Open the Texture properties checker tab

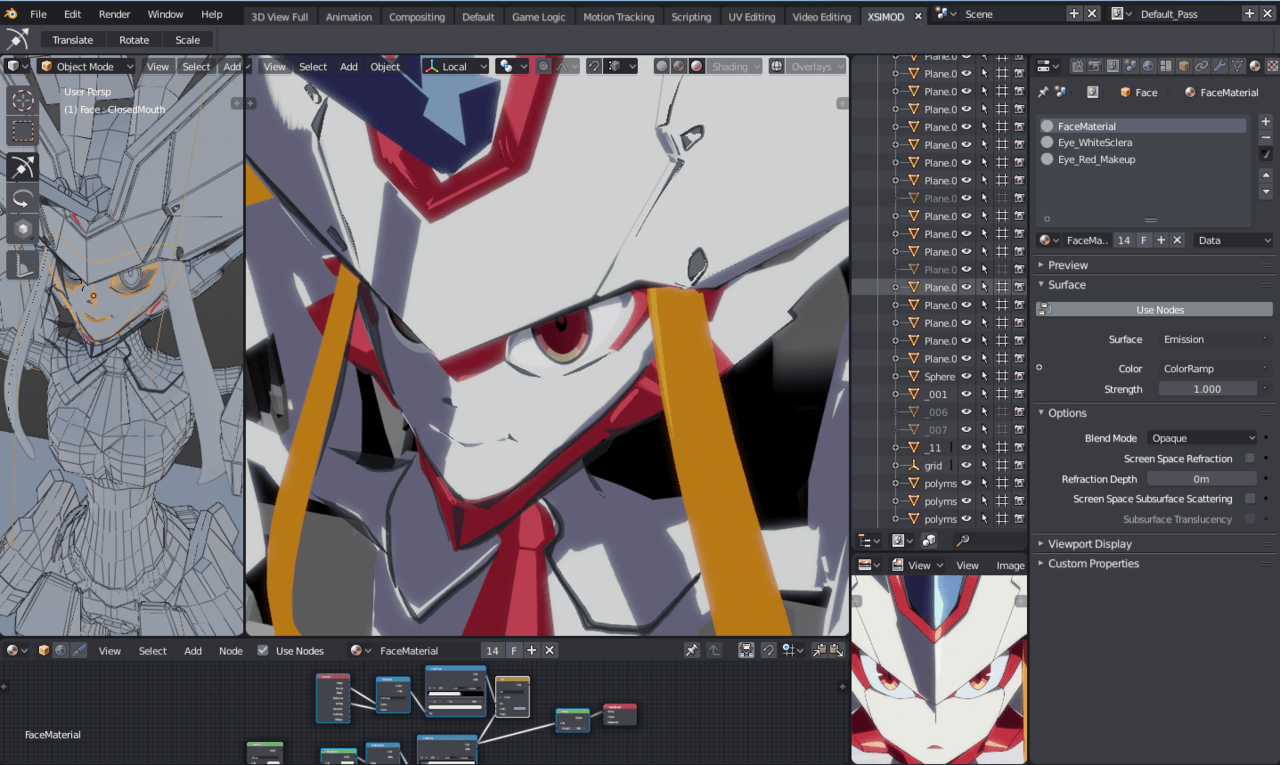[x=1272, y=66]
